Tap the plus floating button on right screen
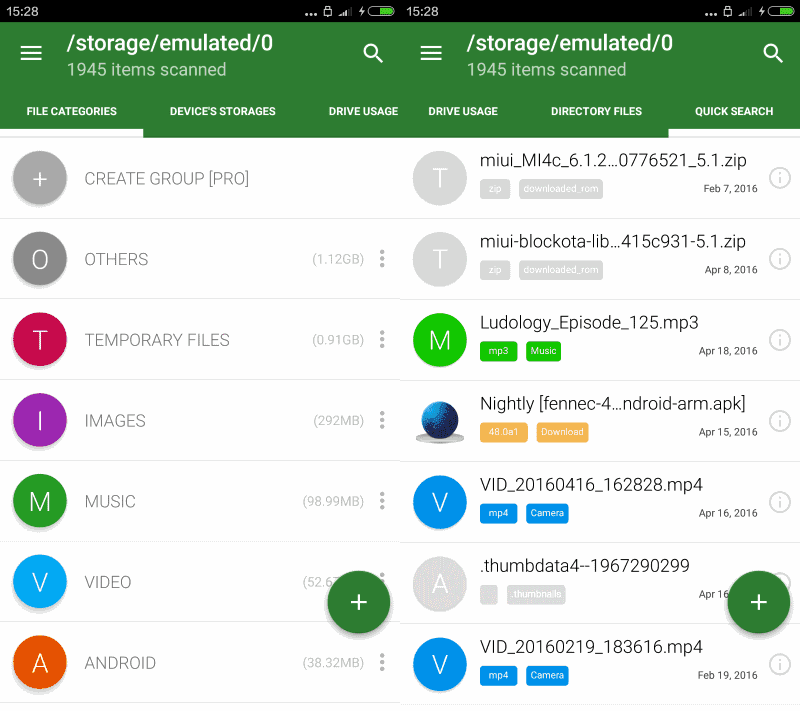This screenshot has width=800, height=711. 759,602
